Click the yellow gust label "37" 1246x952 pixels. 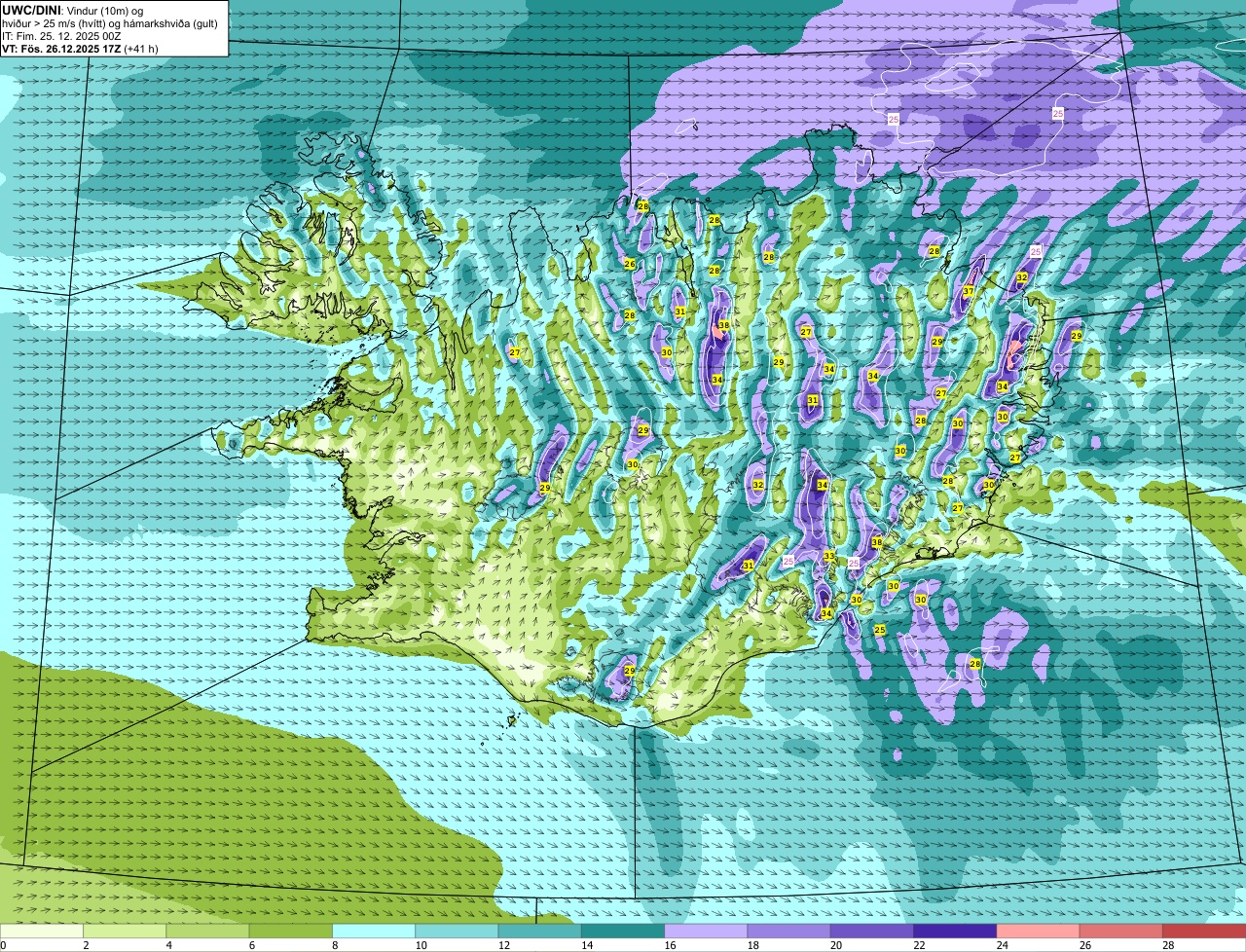[969, 292]
